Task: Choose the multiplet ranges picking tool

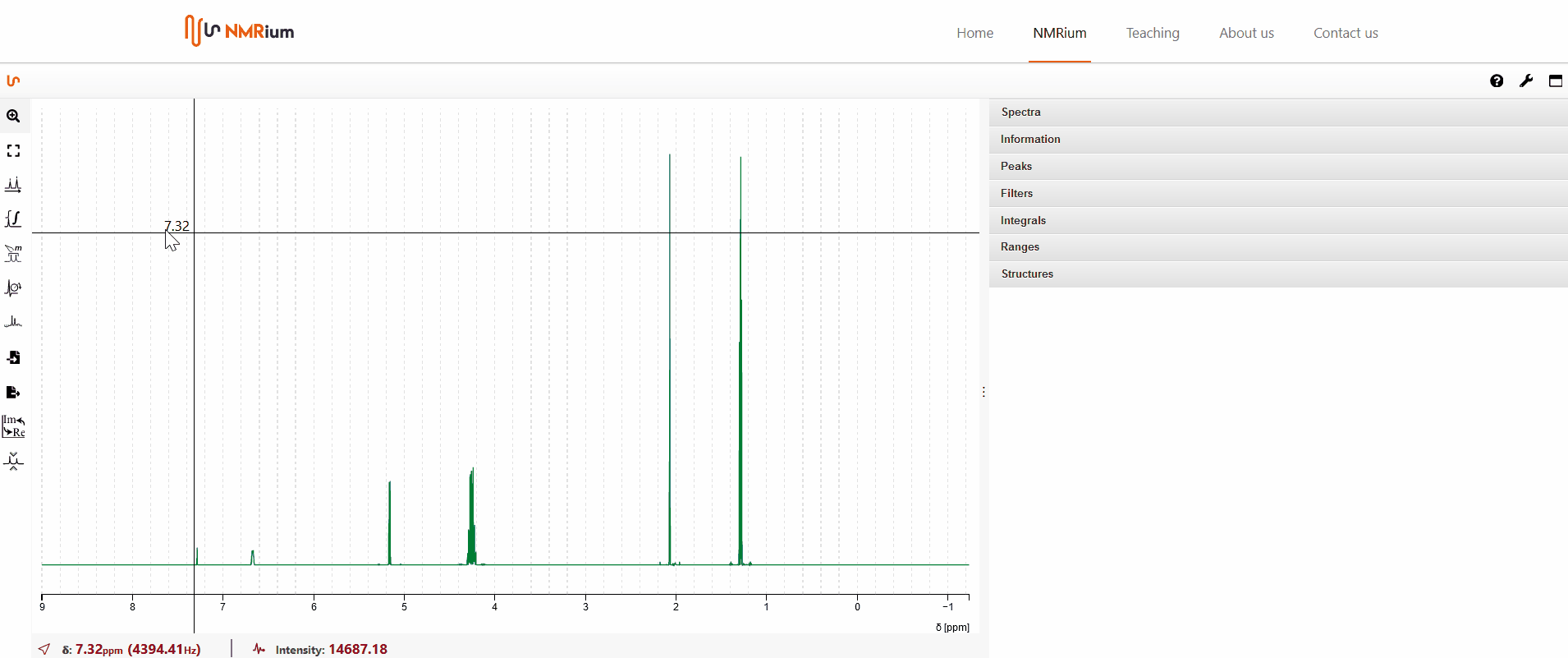Action: tap(13, 254)
